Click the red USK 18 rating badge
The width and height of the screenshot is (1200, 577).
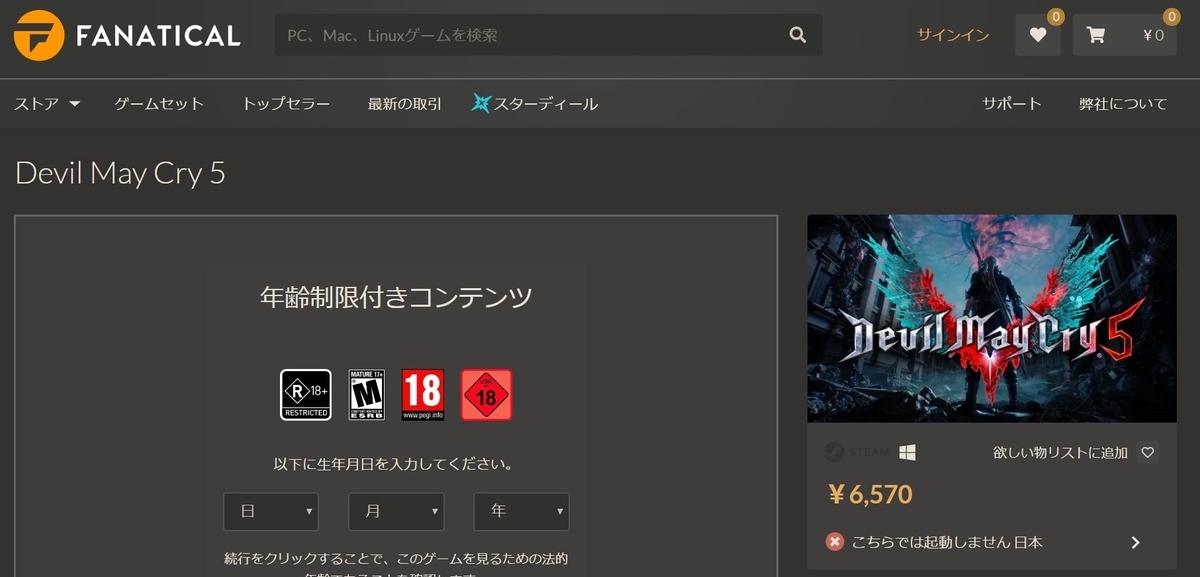tap(486, 395)
